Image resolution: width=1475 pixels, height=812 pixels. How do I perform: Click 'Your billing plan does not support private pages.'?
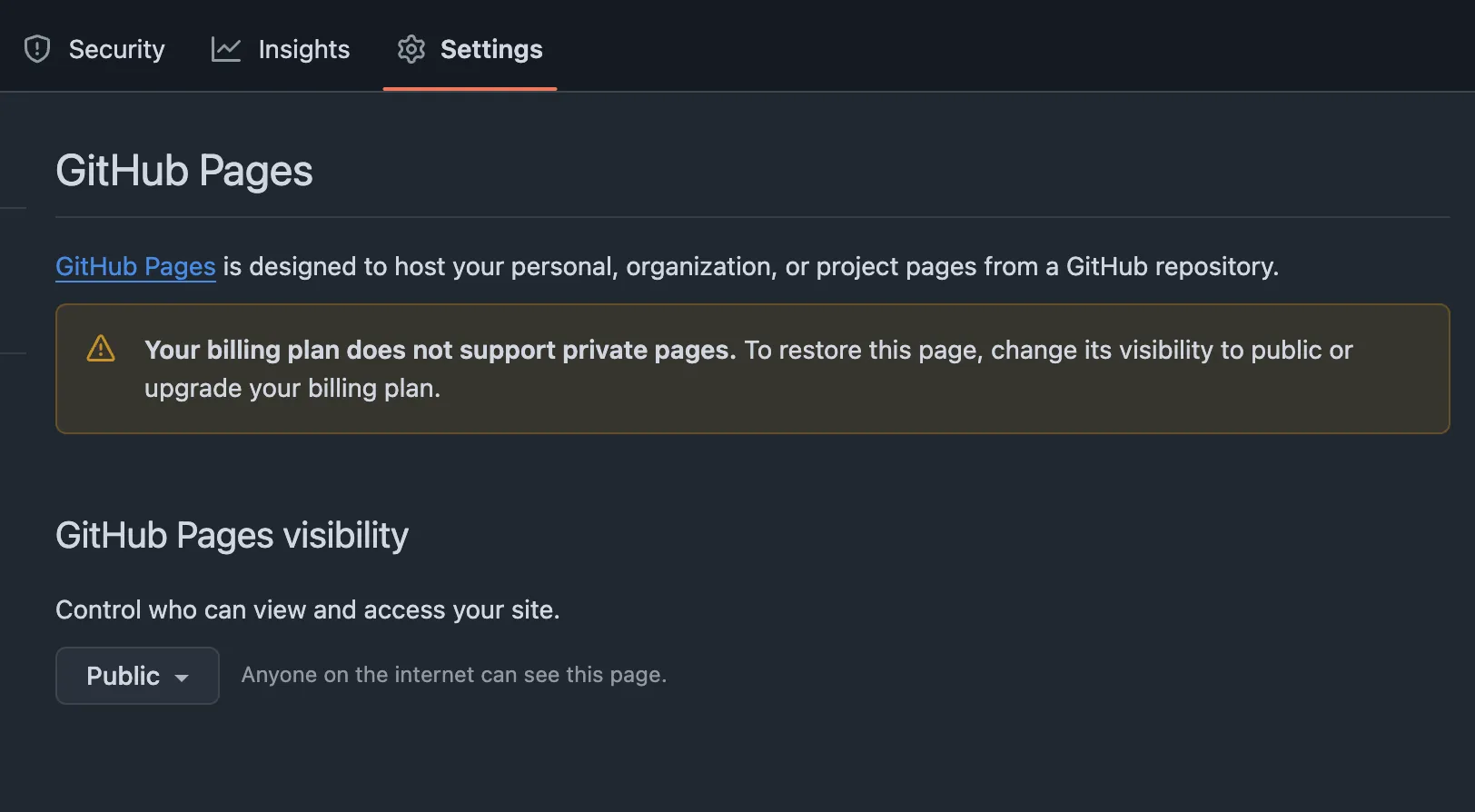(x=441, y=350)
